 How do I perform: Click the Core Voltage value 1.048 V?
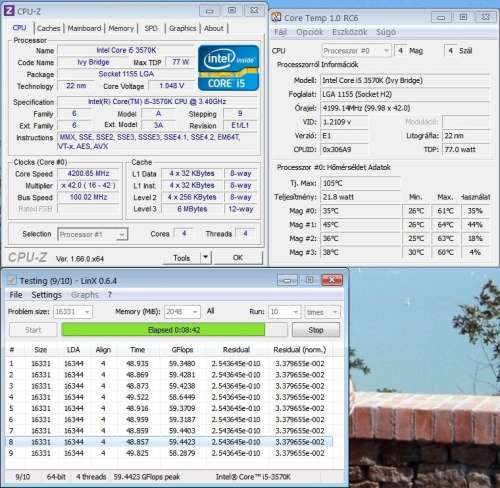171,86
